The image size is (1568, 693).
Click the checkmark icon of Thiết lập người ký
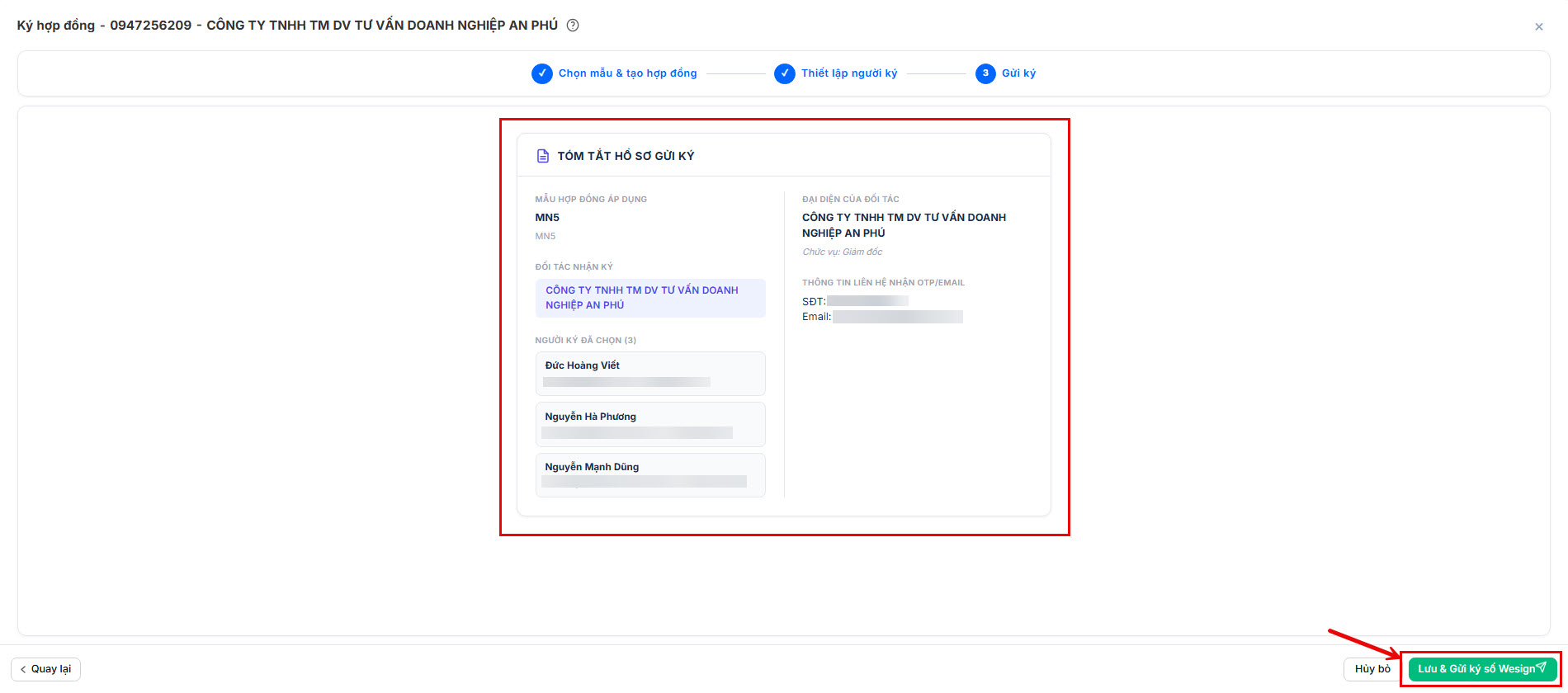pos(785,73)
